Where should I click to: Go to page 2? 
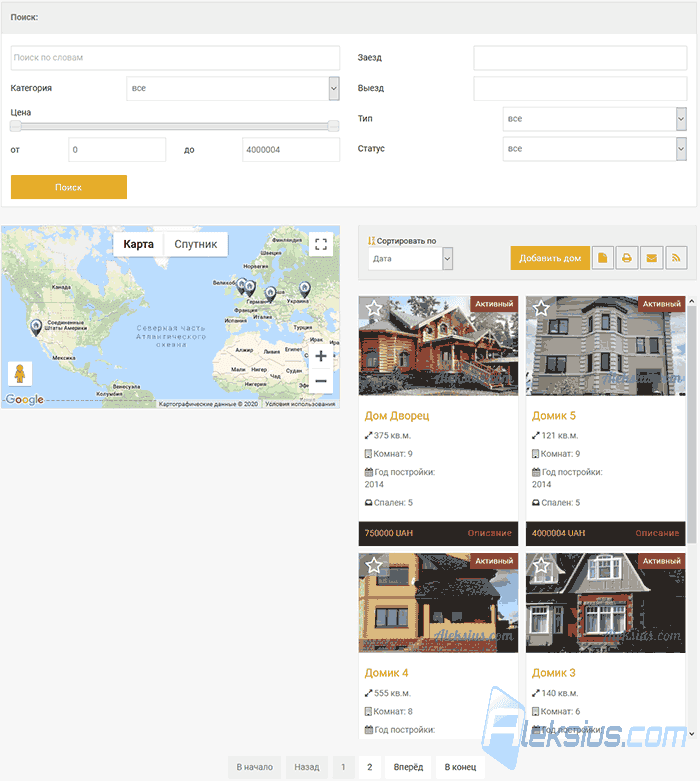[x=370, y=767]
